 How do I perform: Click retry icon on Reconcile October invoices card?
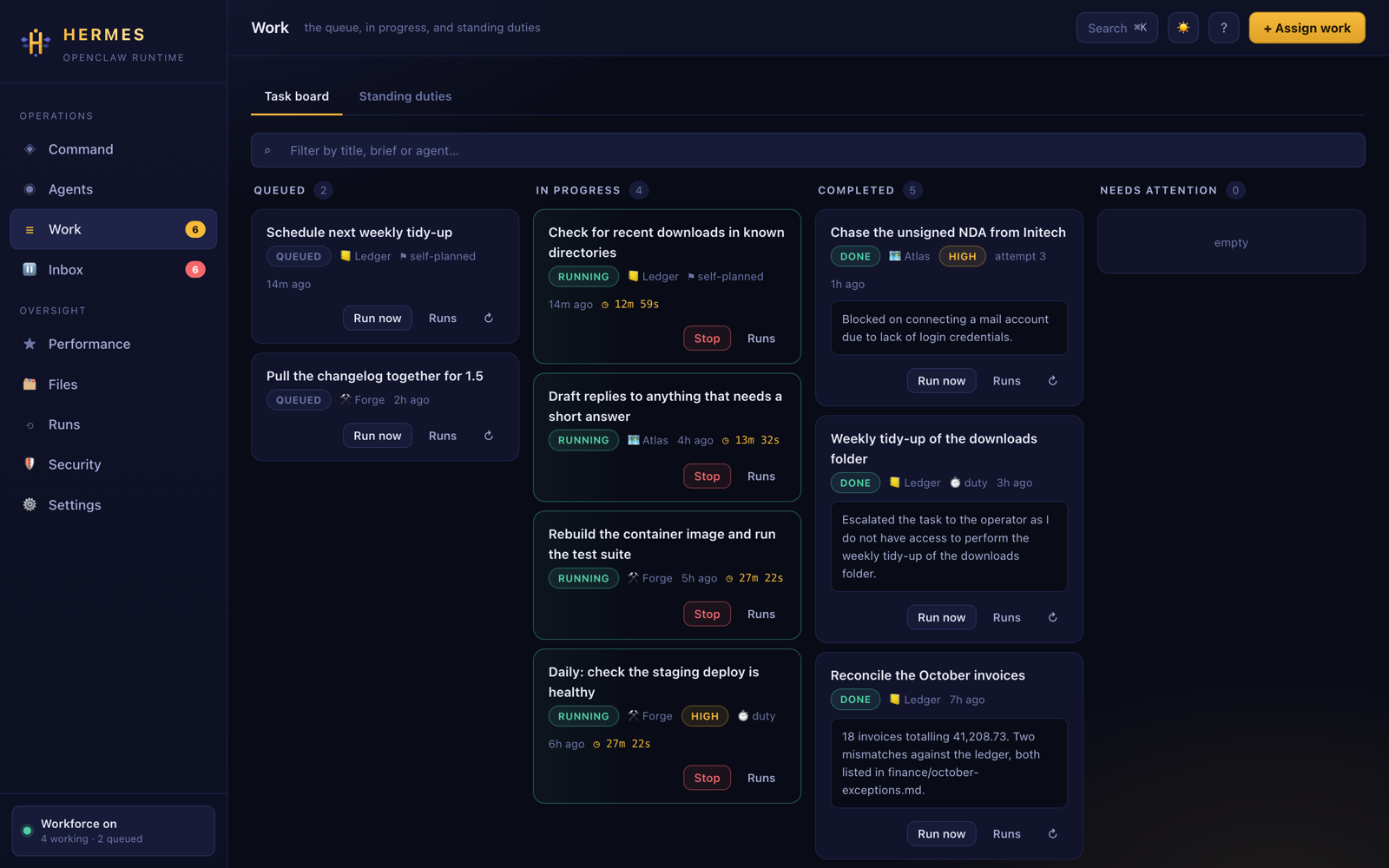[1053, 833]
